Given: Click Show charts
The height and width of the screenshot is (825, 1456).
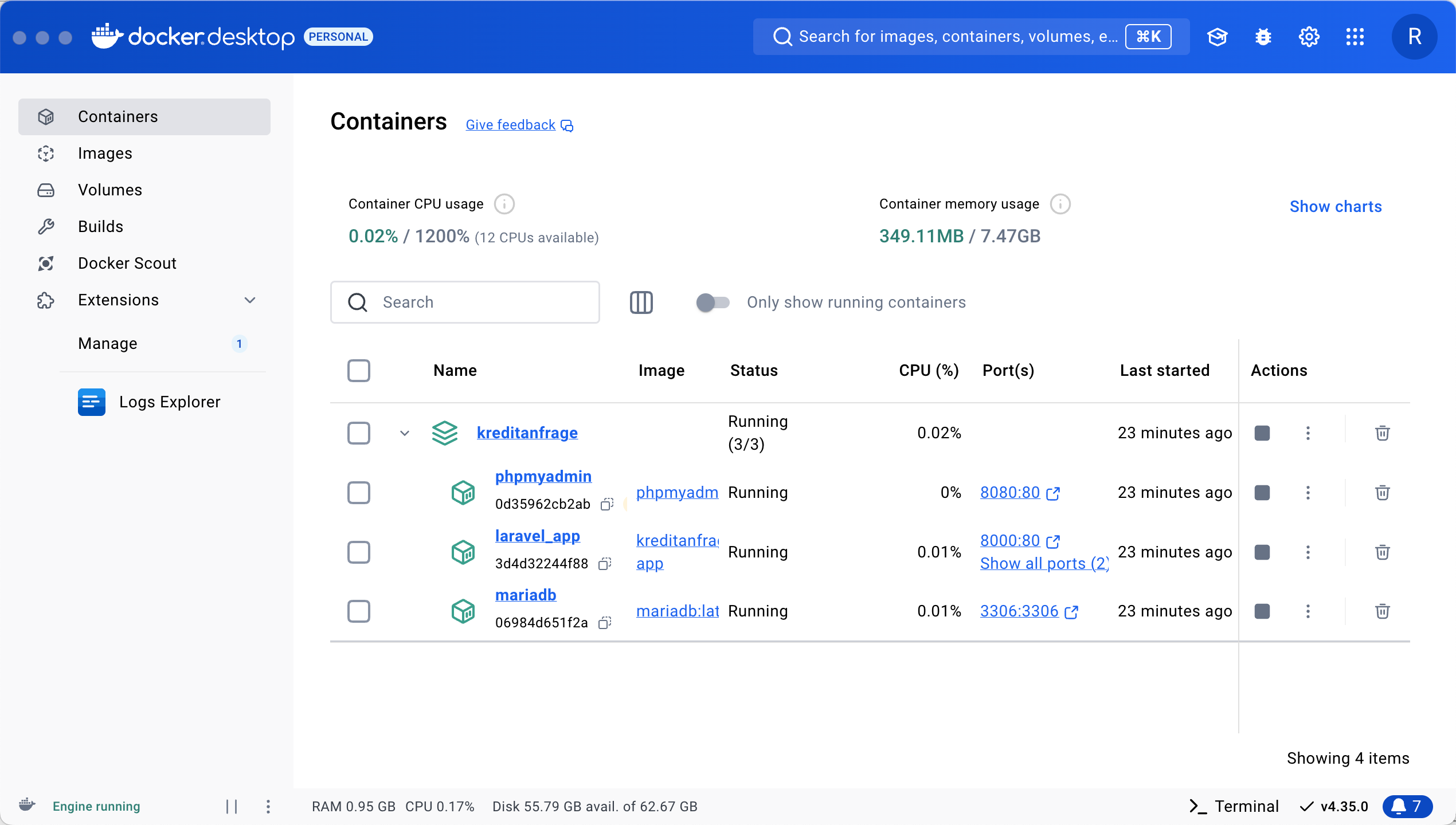Looking at the screenshot, I should (x=1336, y=206).
